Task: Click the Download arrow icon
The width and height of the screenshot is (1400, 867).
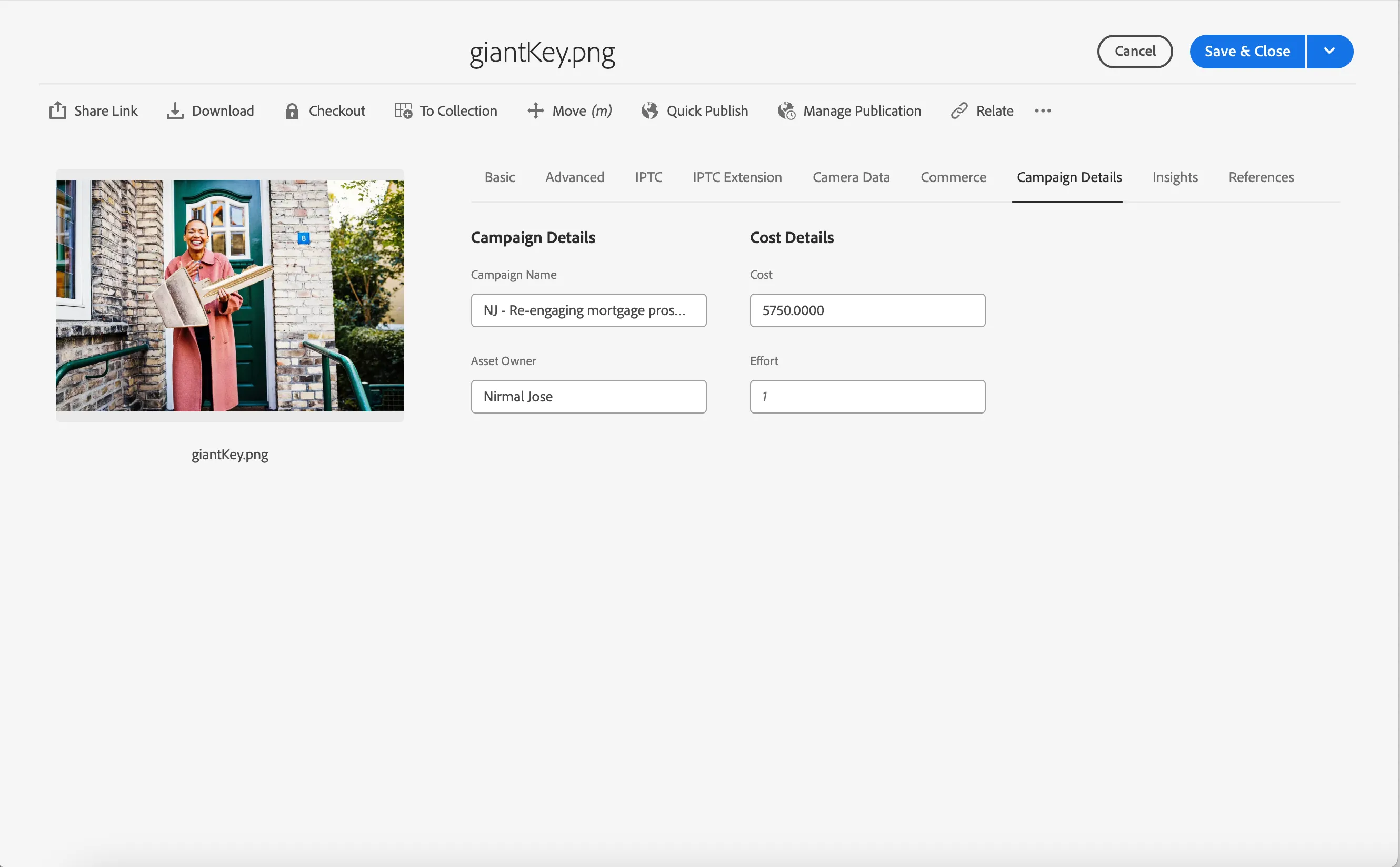Action: click(x=175, y=110)
